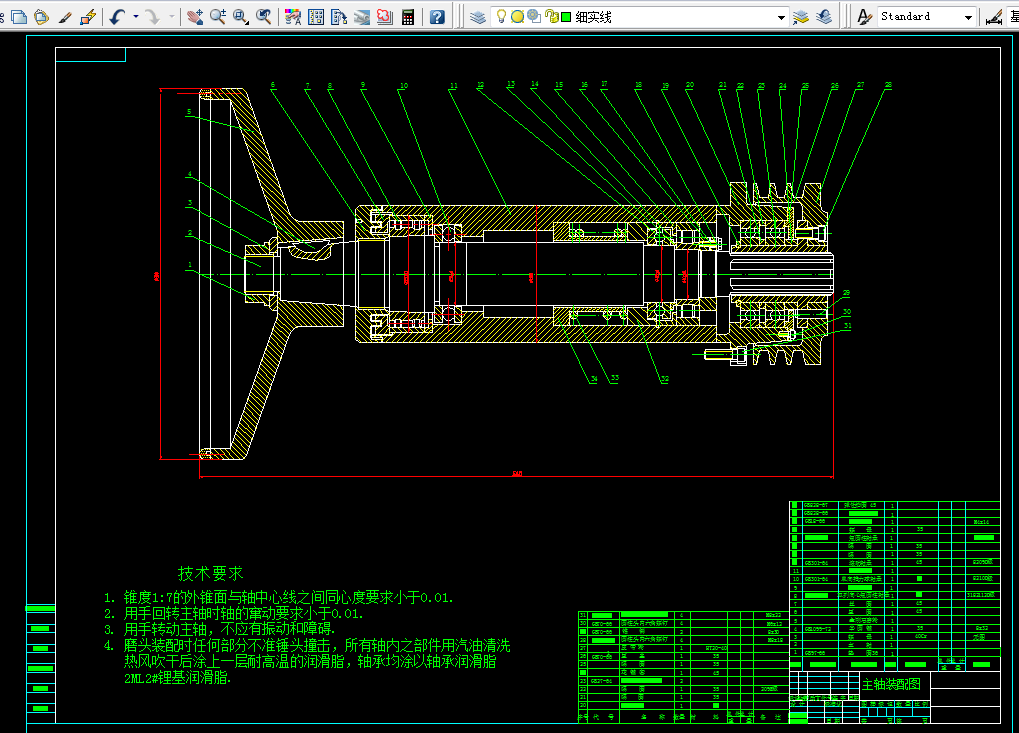Click the 技术要求 heading text in drawing
This screenshot has height=733, width=1019.
coord(210,573)
